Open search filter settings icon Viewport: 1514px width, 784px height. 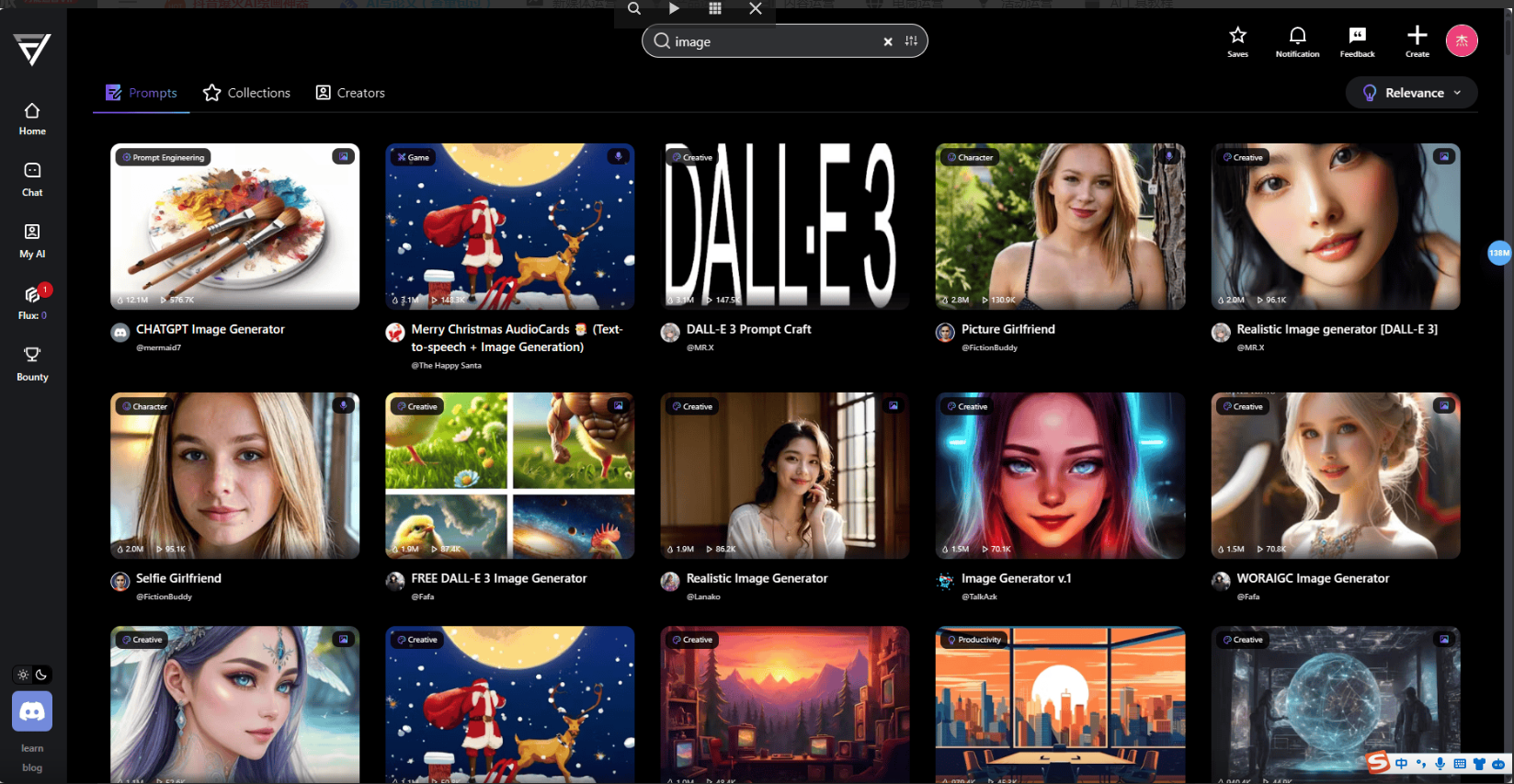[x=911, y=41]
